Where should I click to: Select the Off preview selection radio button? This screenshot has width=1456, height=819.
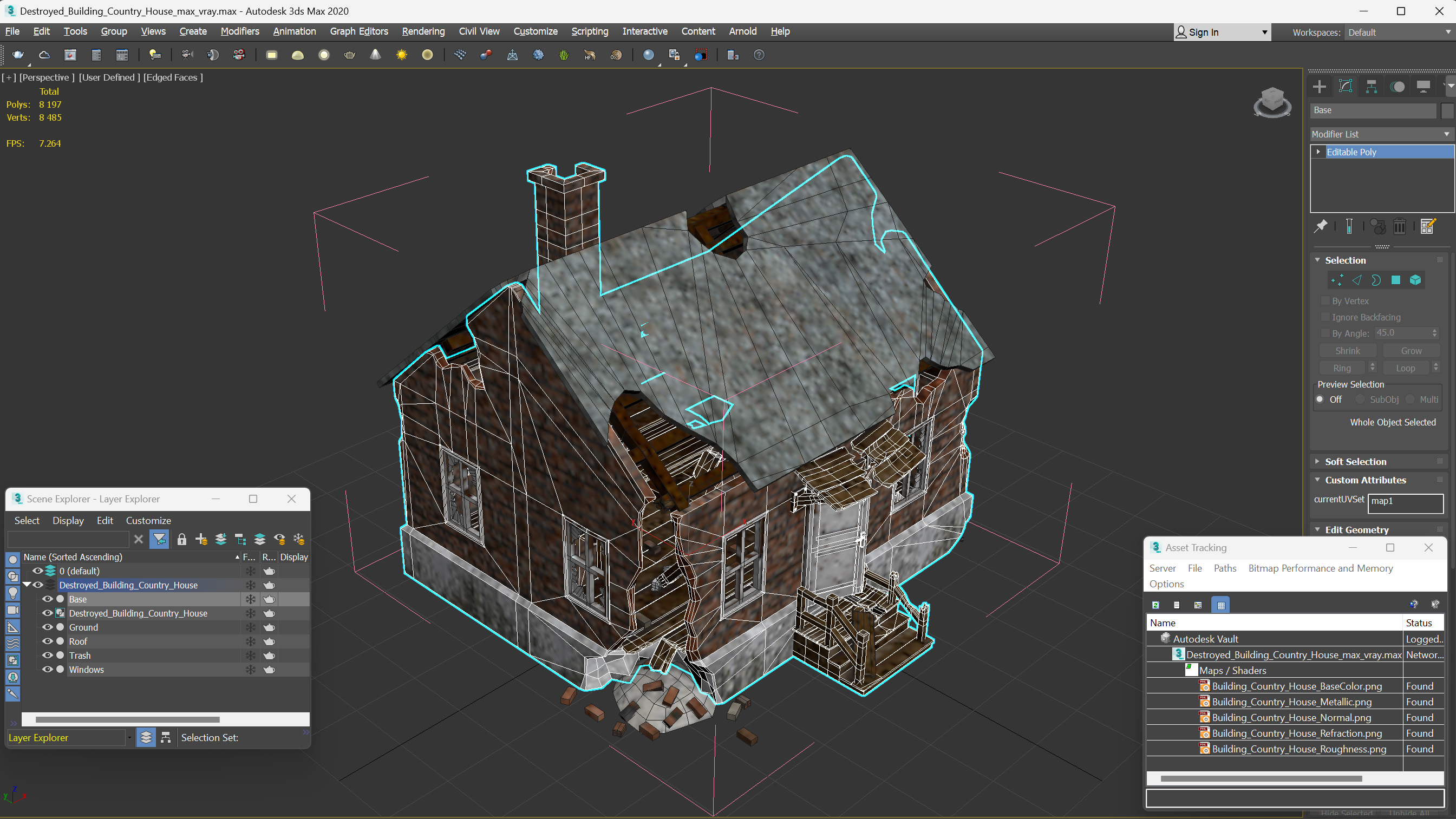[x=1320, y=399]
